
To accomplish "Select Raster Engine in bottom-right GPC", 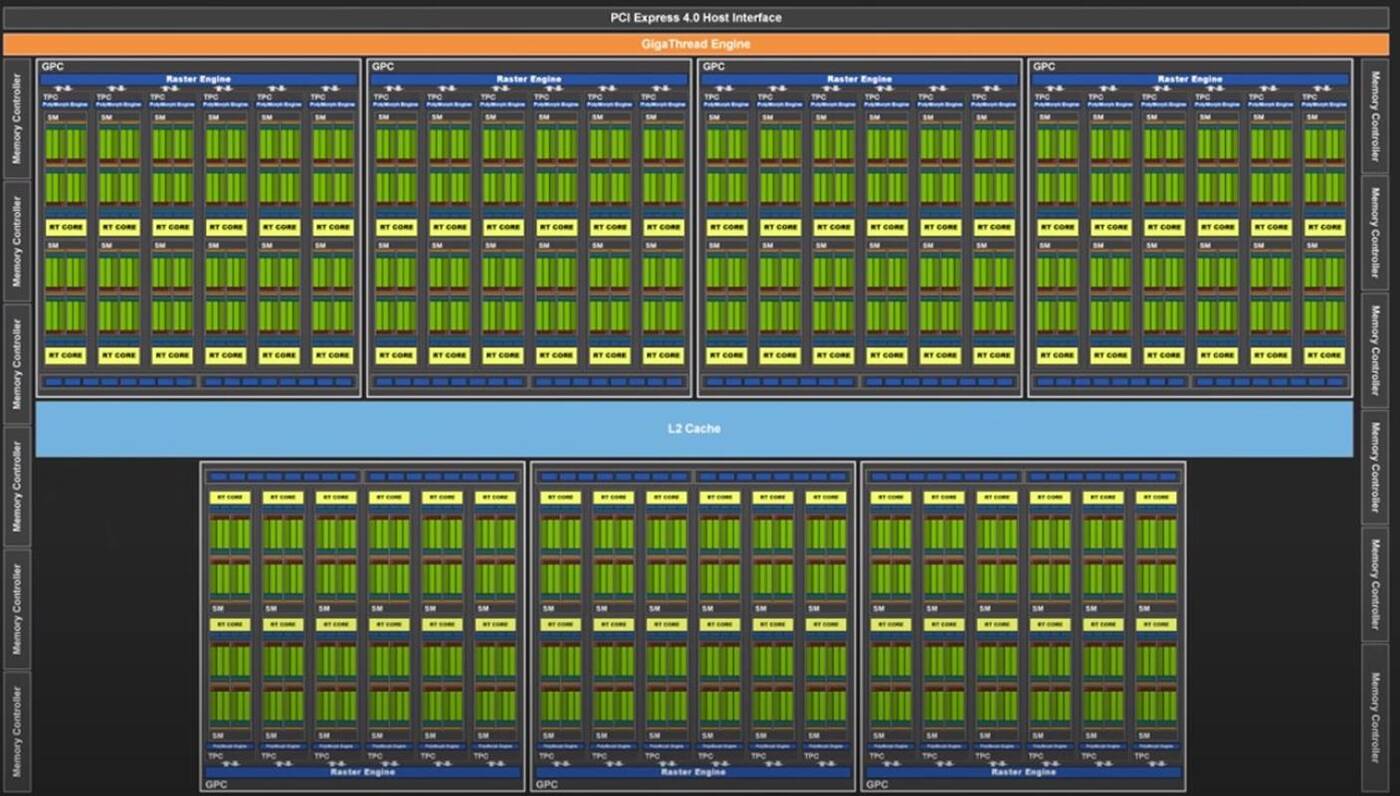I will click(1023, 772).
